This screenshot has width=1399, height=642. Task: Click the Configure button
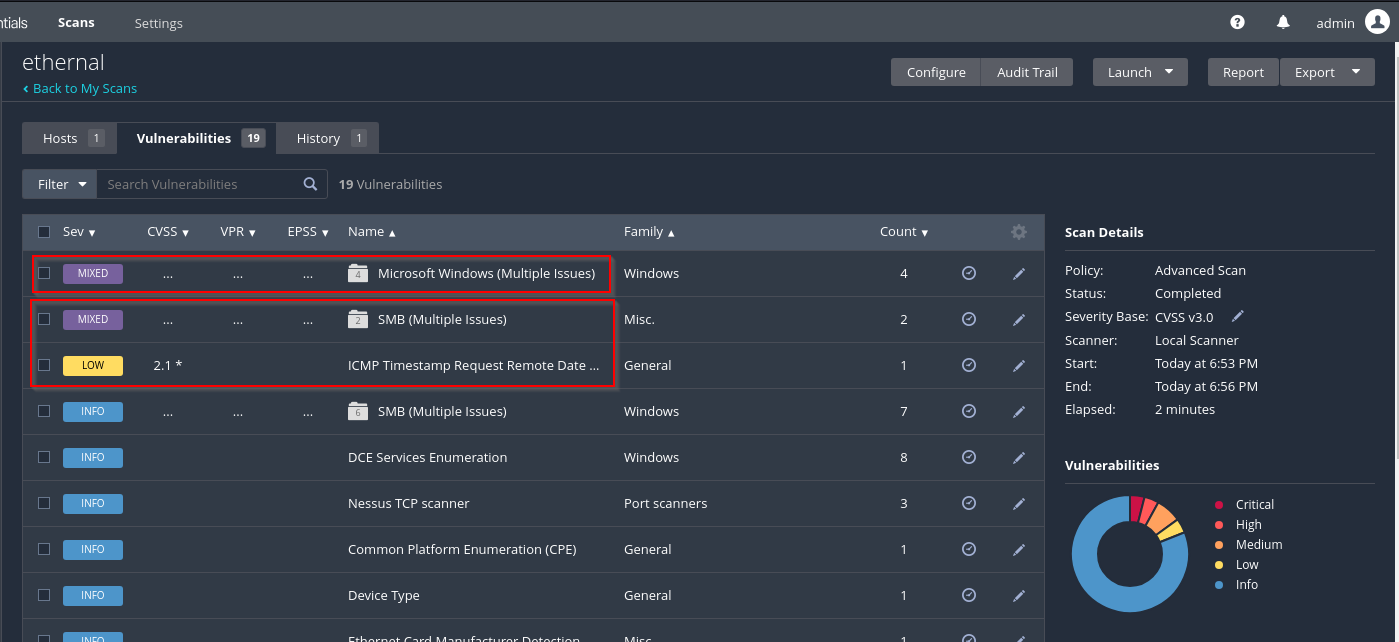point(936,72)
